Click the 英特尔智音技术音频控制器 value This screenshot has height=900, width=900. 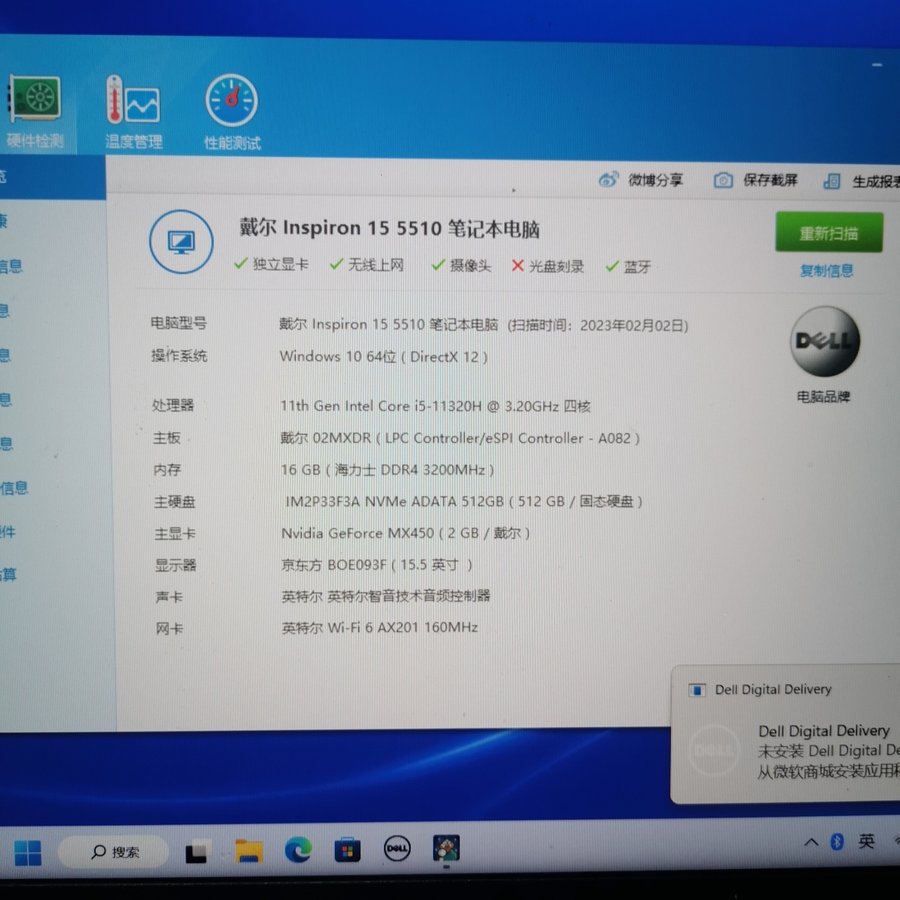(x=386, y=596)
